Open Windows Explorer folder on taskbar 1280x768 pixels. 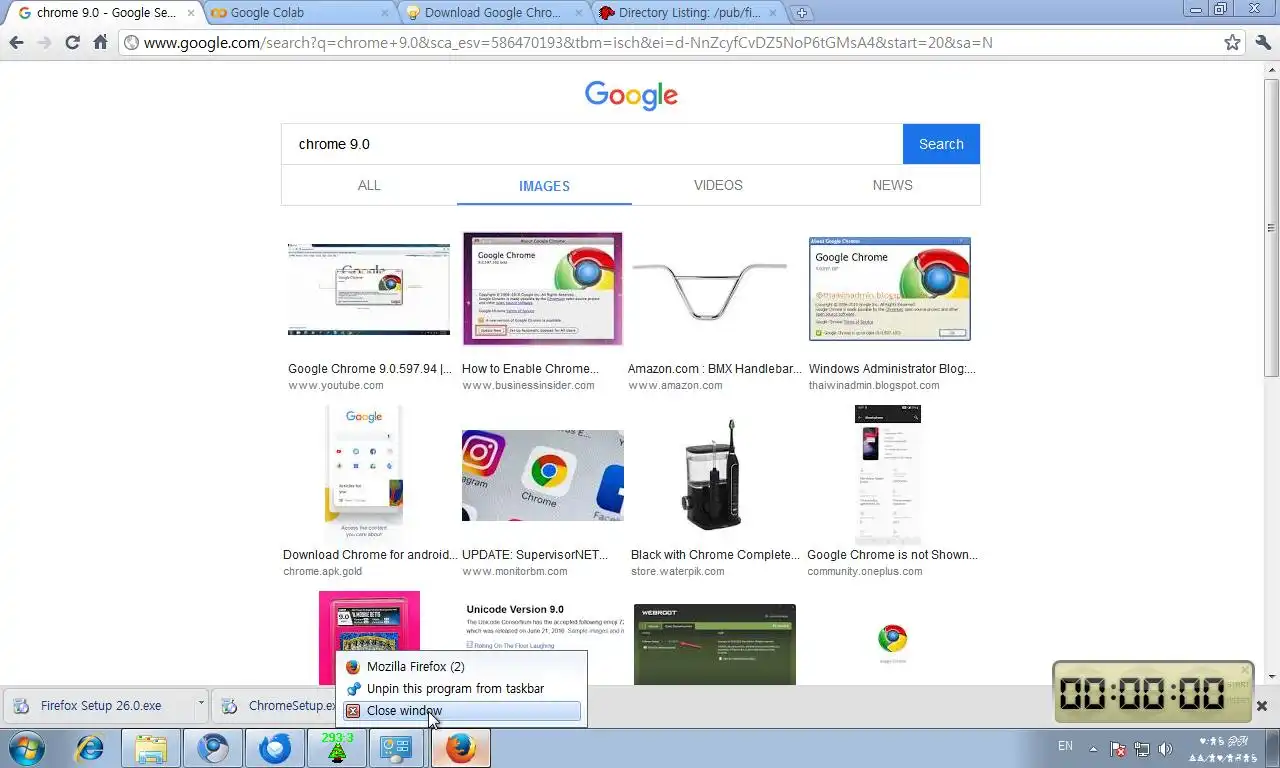(151, 747)
